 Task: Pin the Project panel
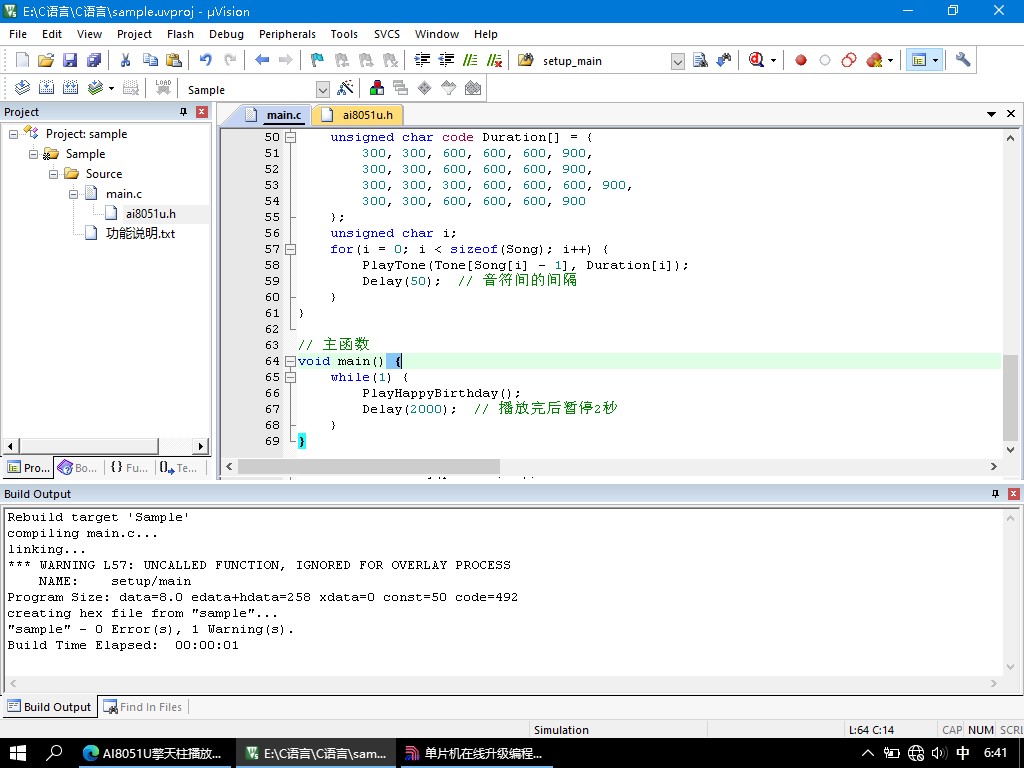pyautogui.click(x=184, y=112)
